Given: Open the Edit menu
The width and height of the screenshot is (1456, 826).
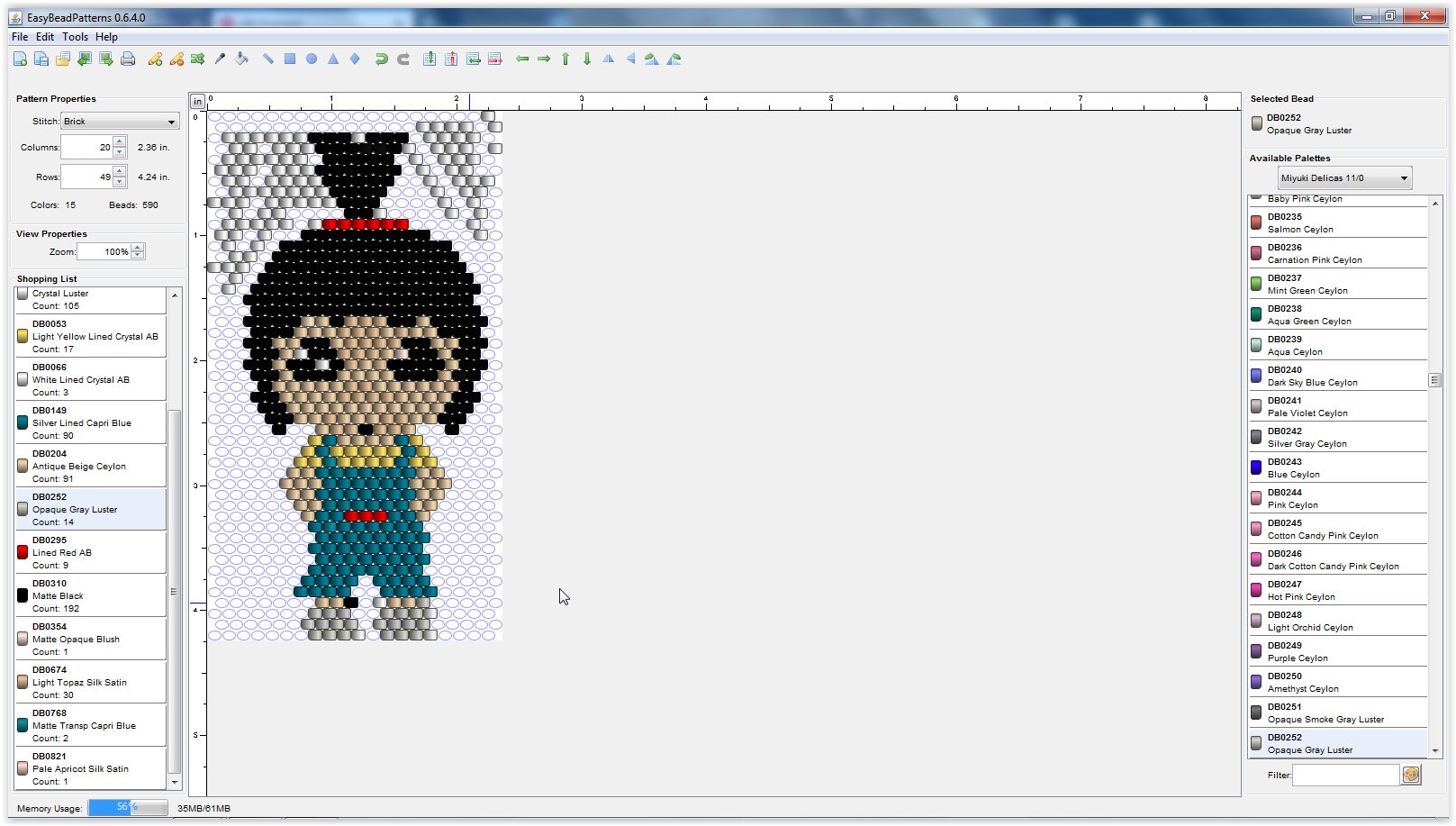Looking at the screenshot, I should (x=44, y=37).
